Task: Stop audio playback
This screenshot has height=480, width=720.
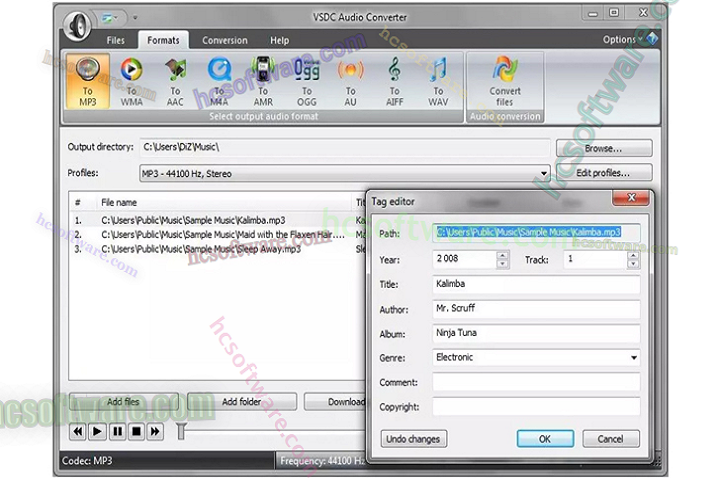Action: (x=136, y=431)
